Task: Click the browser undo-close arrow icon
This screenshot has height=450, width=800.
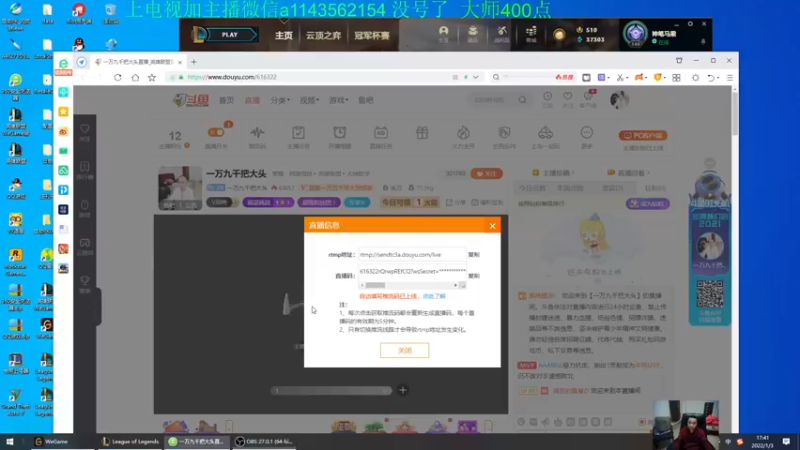Action: 711,78
